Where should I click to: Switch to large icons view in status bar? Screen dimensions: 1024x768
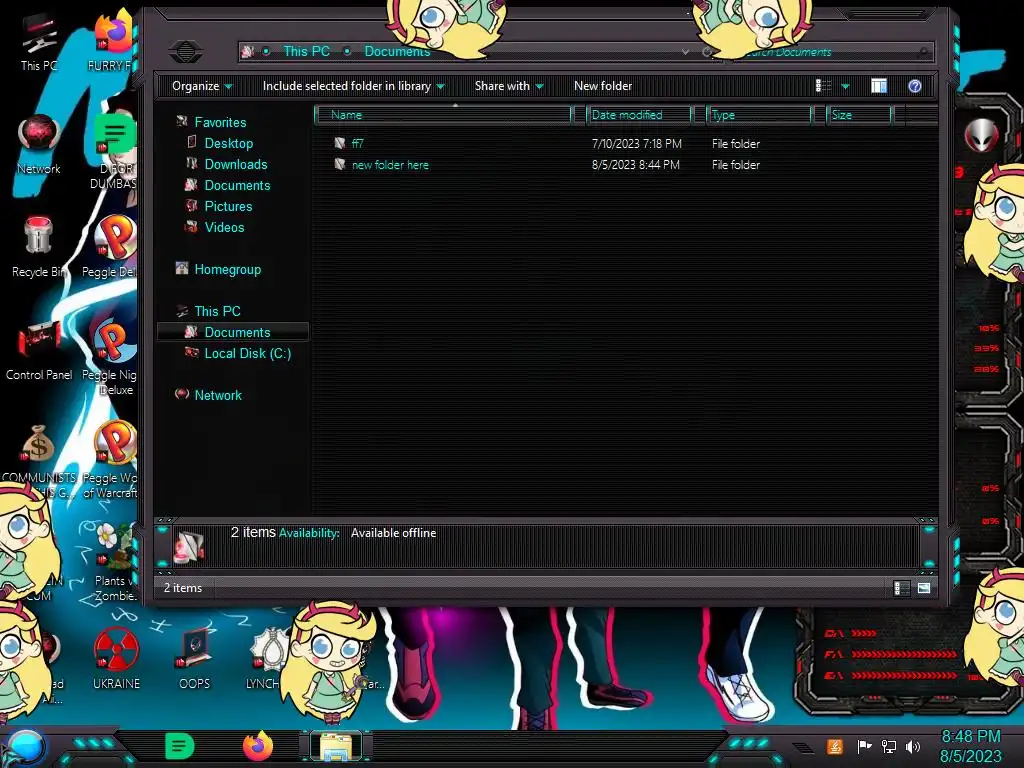[923, 588]
